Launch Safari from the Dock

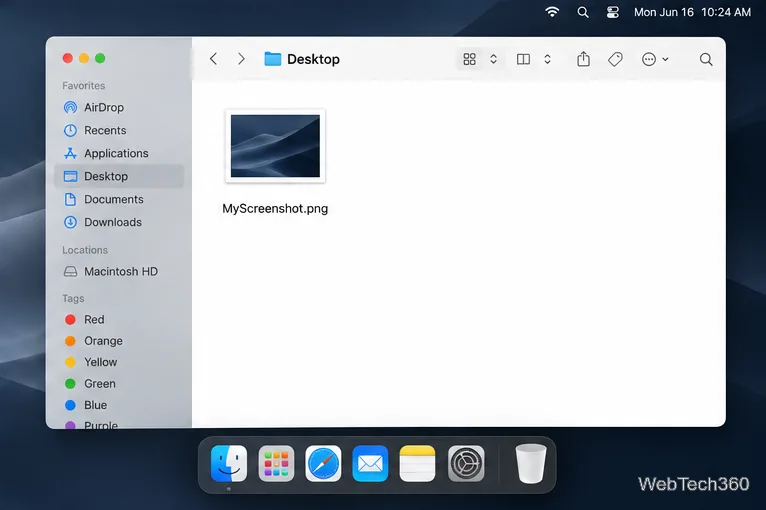point(323,463)
